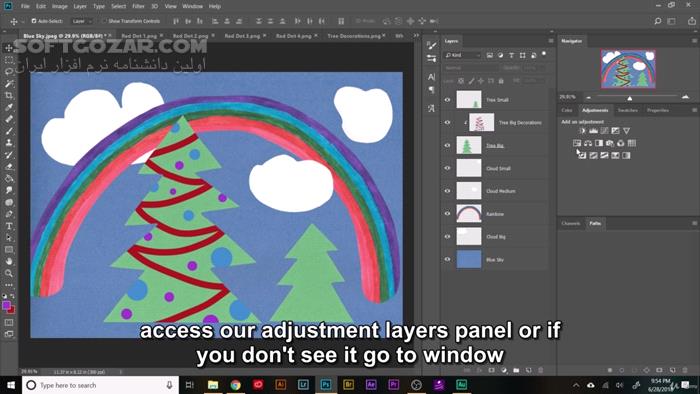Select the Clone Stamp tool
The width and height of the screenshot is (700, 394).
coord(9,143)
